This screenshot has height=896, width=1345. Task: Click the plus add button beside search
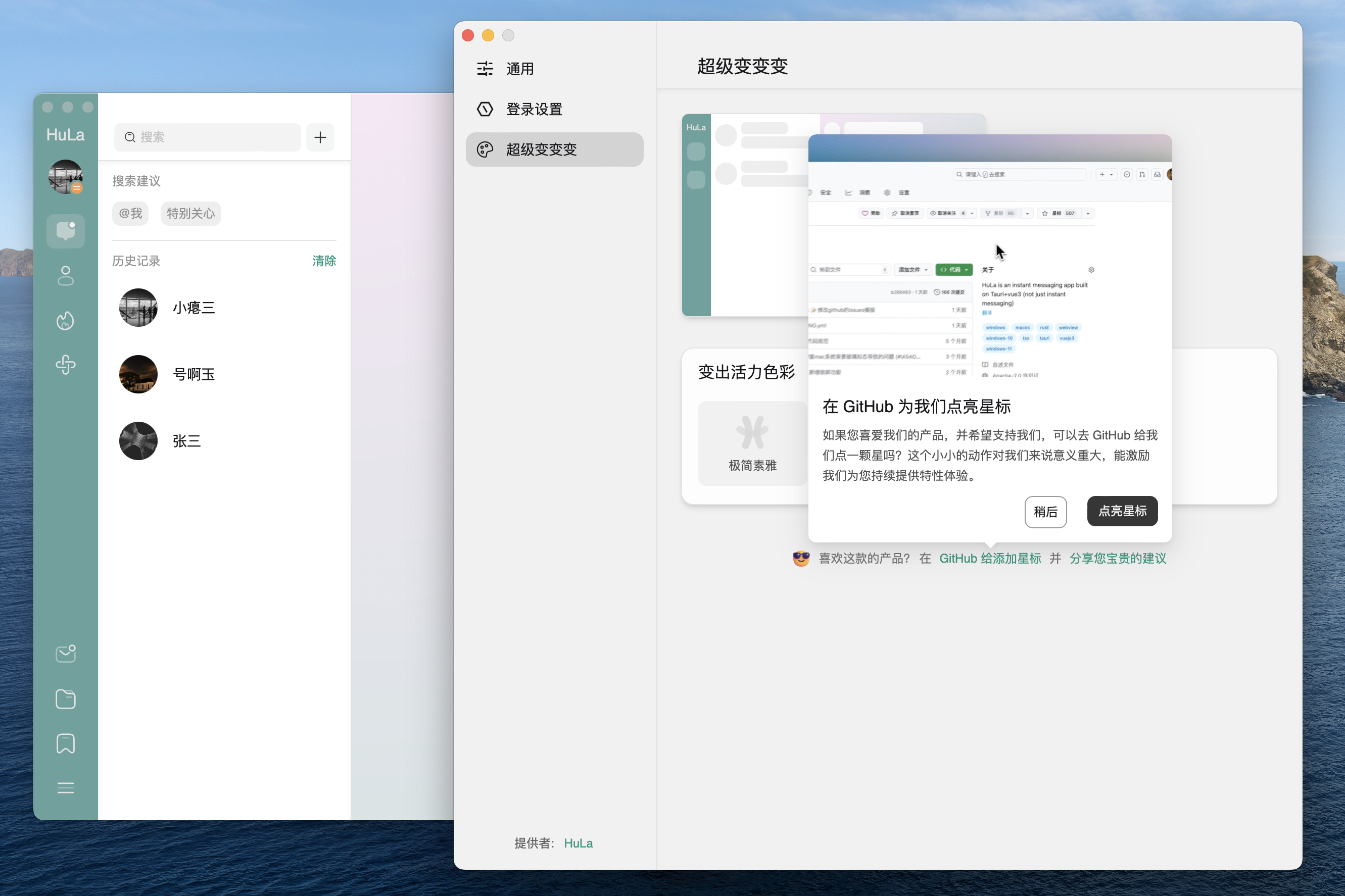tap(320, 137)
